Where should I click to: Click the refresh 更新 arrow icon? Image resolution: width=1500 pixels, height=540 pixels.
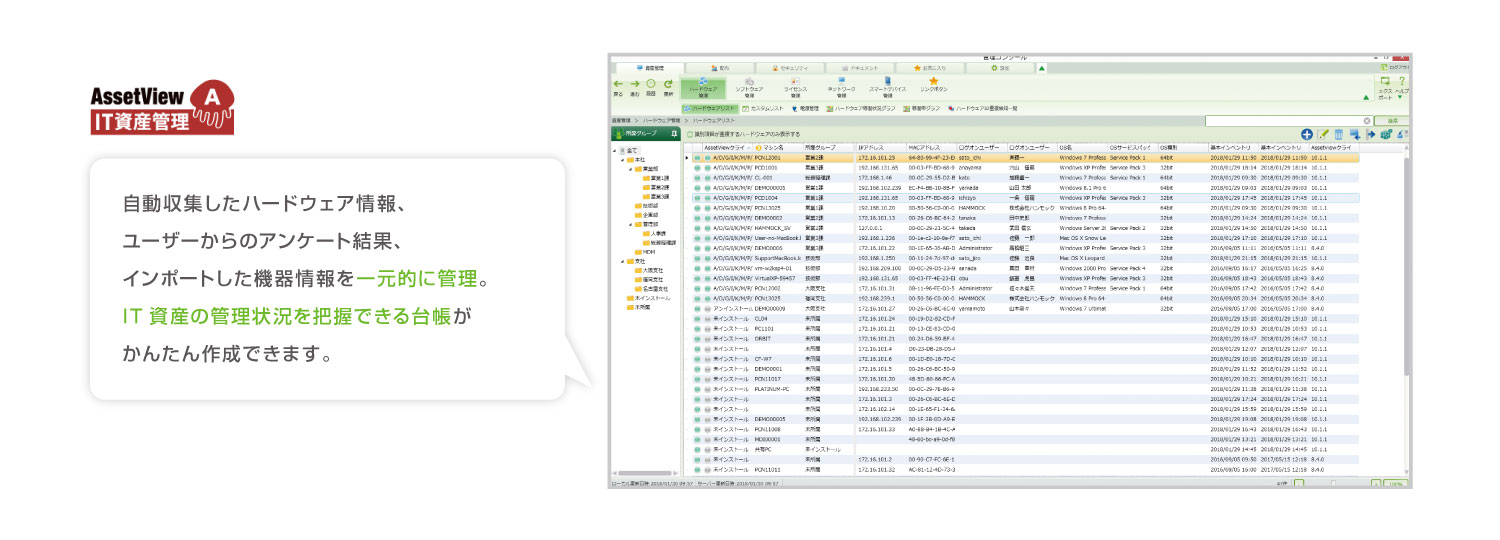coord(667,83)
